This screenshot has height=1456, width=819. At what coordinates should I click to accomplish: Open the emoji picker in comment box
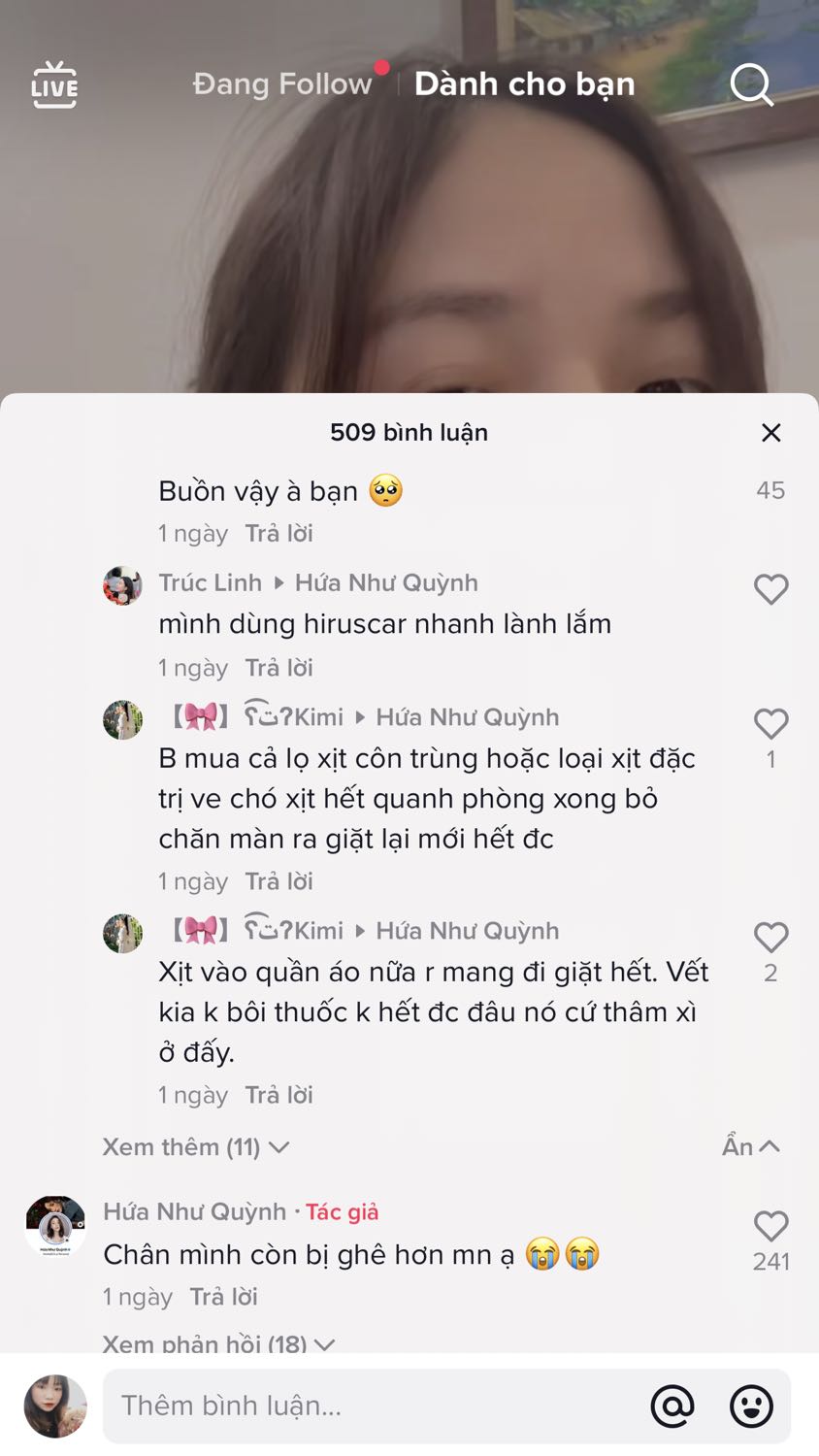751,1406
